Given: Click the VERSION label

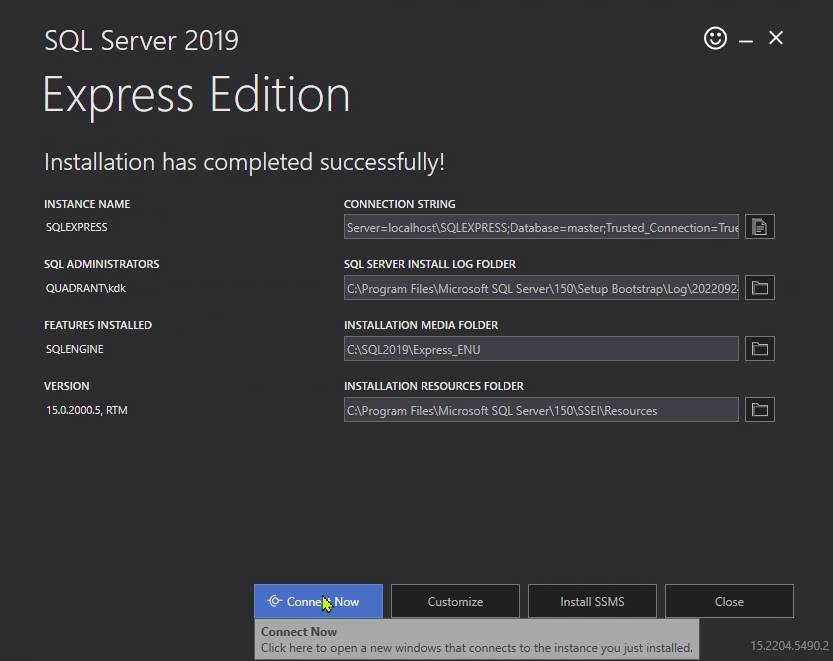Looking at the screenshot, I should [66, 386].
